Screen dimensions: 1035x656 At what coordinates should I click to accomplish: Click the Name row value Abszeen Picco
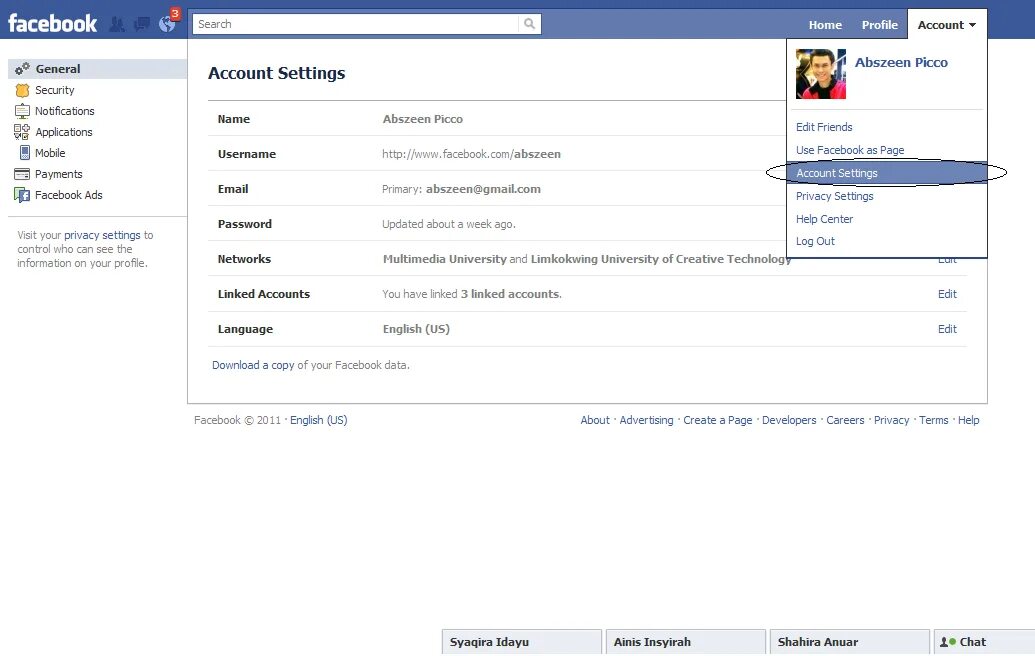(x=422, y=119)
